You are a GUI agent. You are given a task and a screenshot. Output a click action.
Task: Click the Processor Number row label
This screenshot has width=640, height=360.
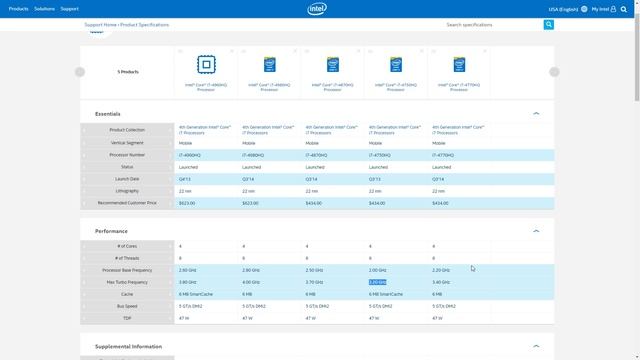(127, 155)
